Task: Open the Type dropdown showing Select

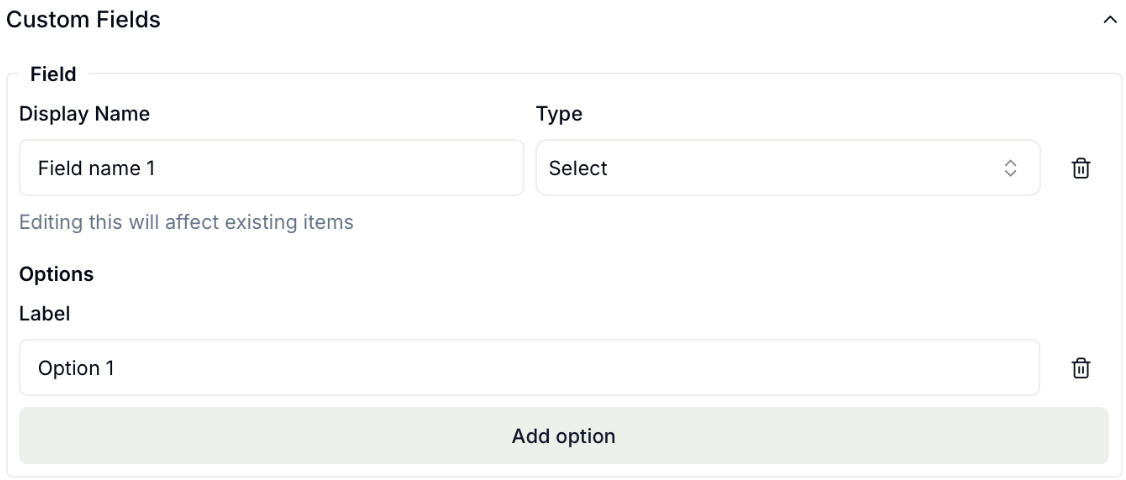Action: pyautogui.click(x=787, y=168)
